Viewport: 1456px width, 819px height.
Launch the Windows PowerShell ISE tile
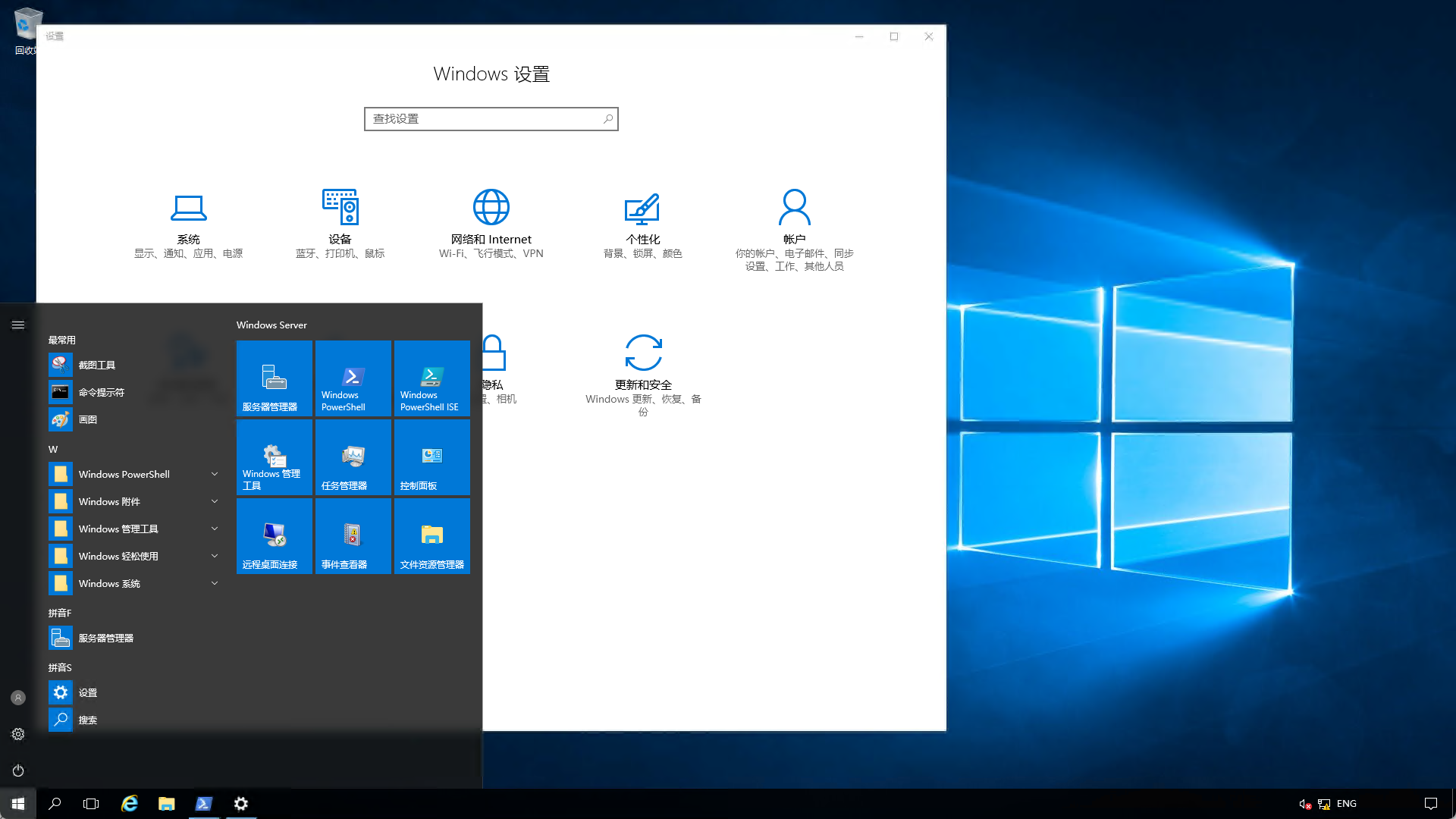(x=432, y=378)
